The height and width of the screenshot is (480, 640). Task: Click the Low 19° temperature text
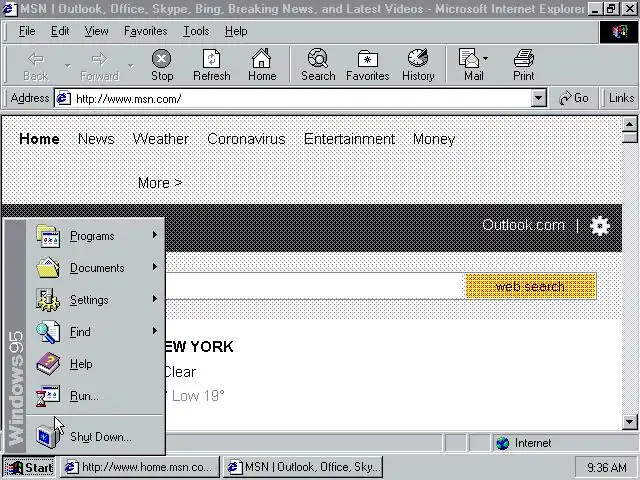pos(198,396)
